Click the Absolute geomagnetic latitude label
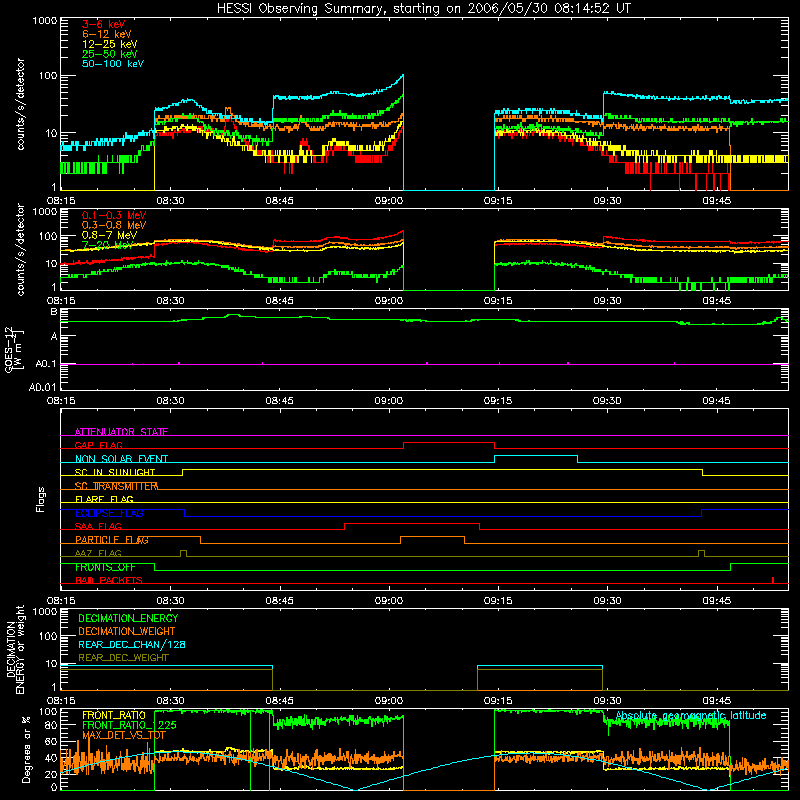Screen dimensions: 800x800 coord(691,715)
